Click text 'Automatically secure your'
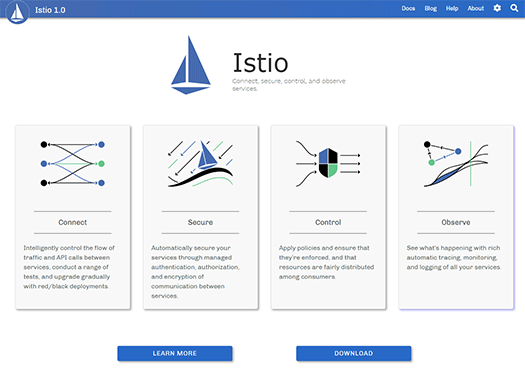This screenshot has height=389, width=525. [191, 248]
